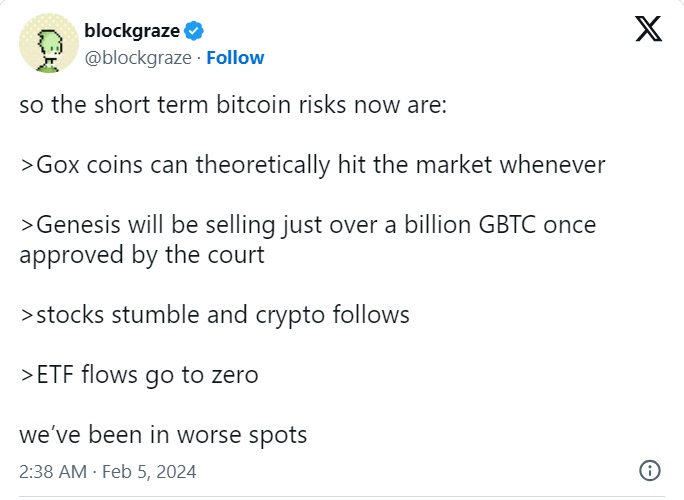Image resolution: width=684 pixels, height=500 pixels.
Task: Click the word 'crypto' in the tweet
Action: coord(290,316)
